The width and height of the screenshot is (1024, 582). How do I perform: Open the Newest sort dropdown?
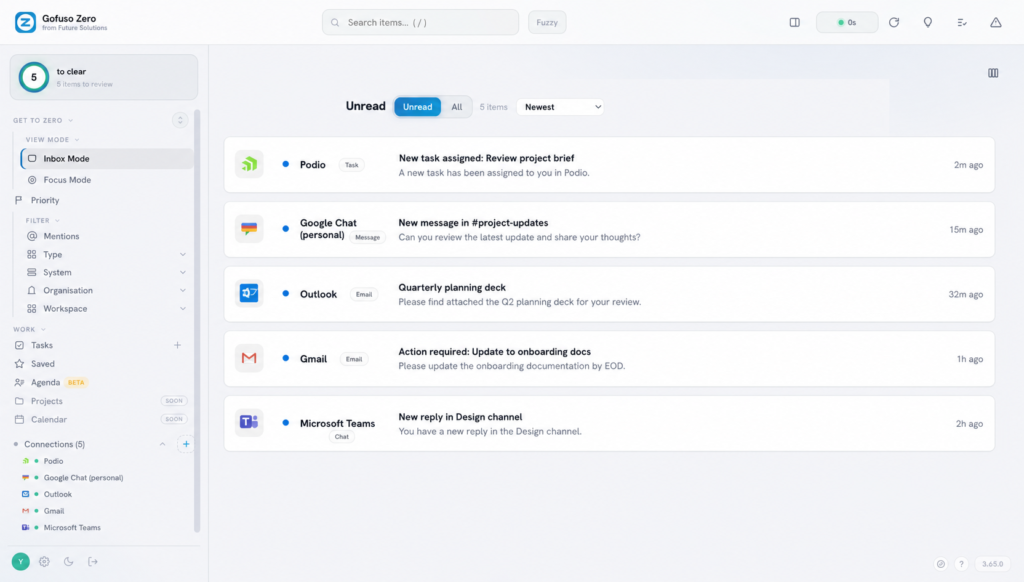(x=560, y=107)
